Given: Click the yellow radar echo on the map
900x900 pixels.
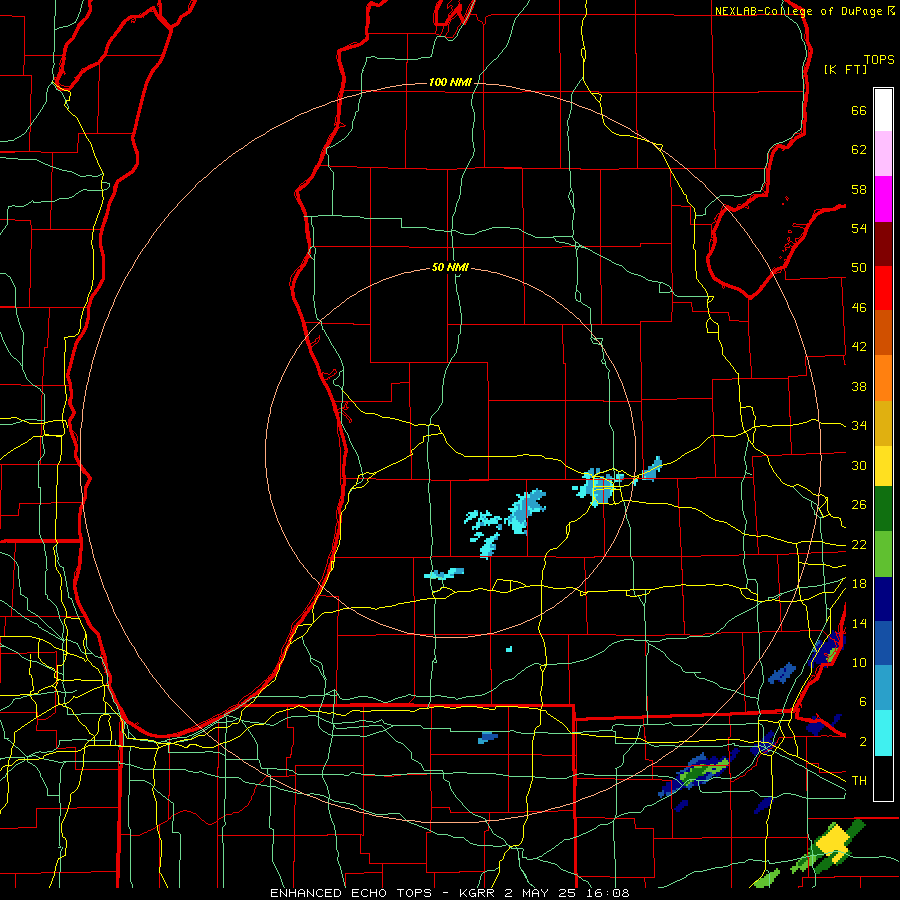Looking at the screenshot, I should coord(833,841).
